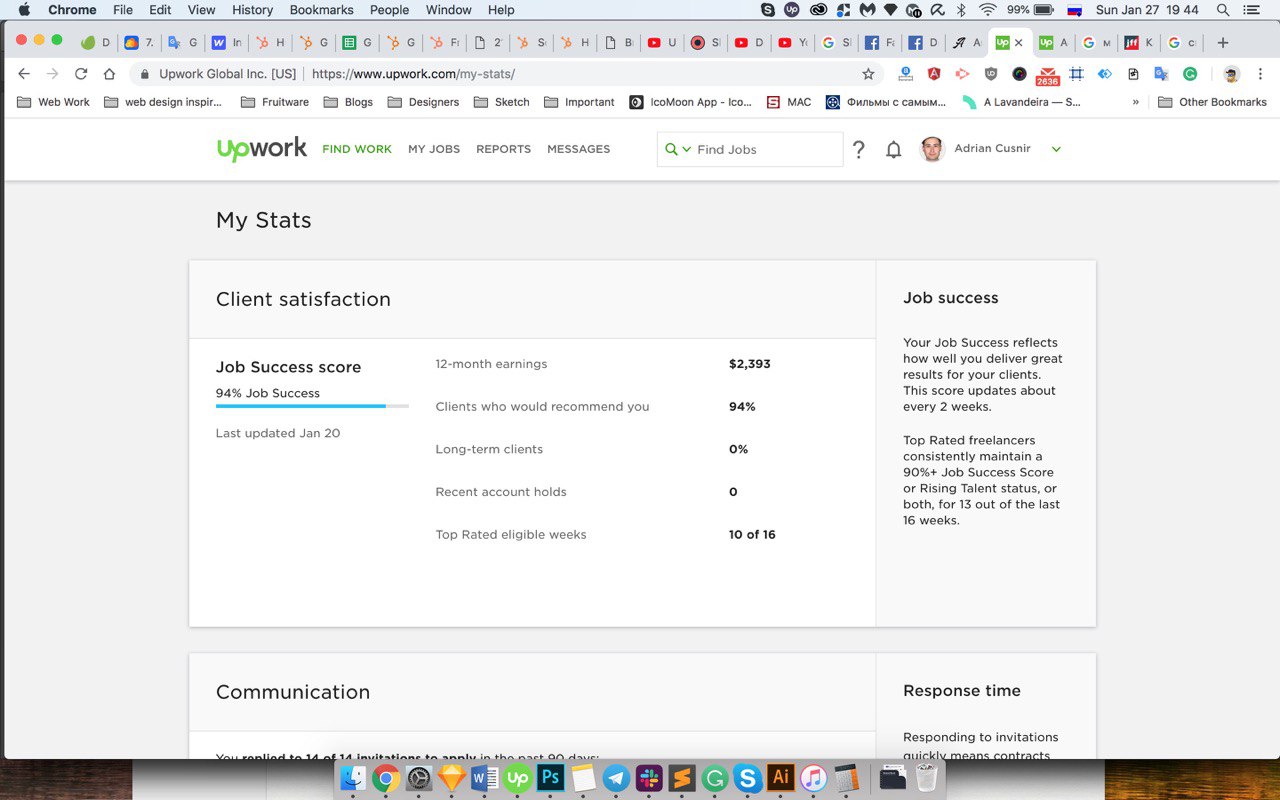Click the Grammarly extension icon in toolbar

click(1190, 74)
